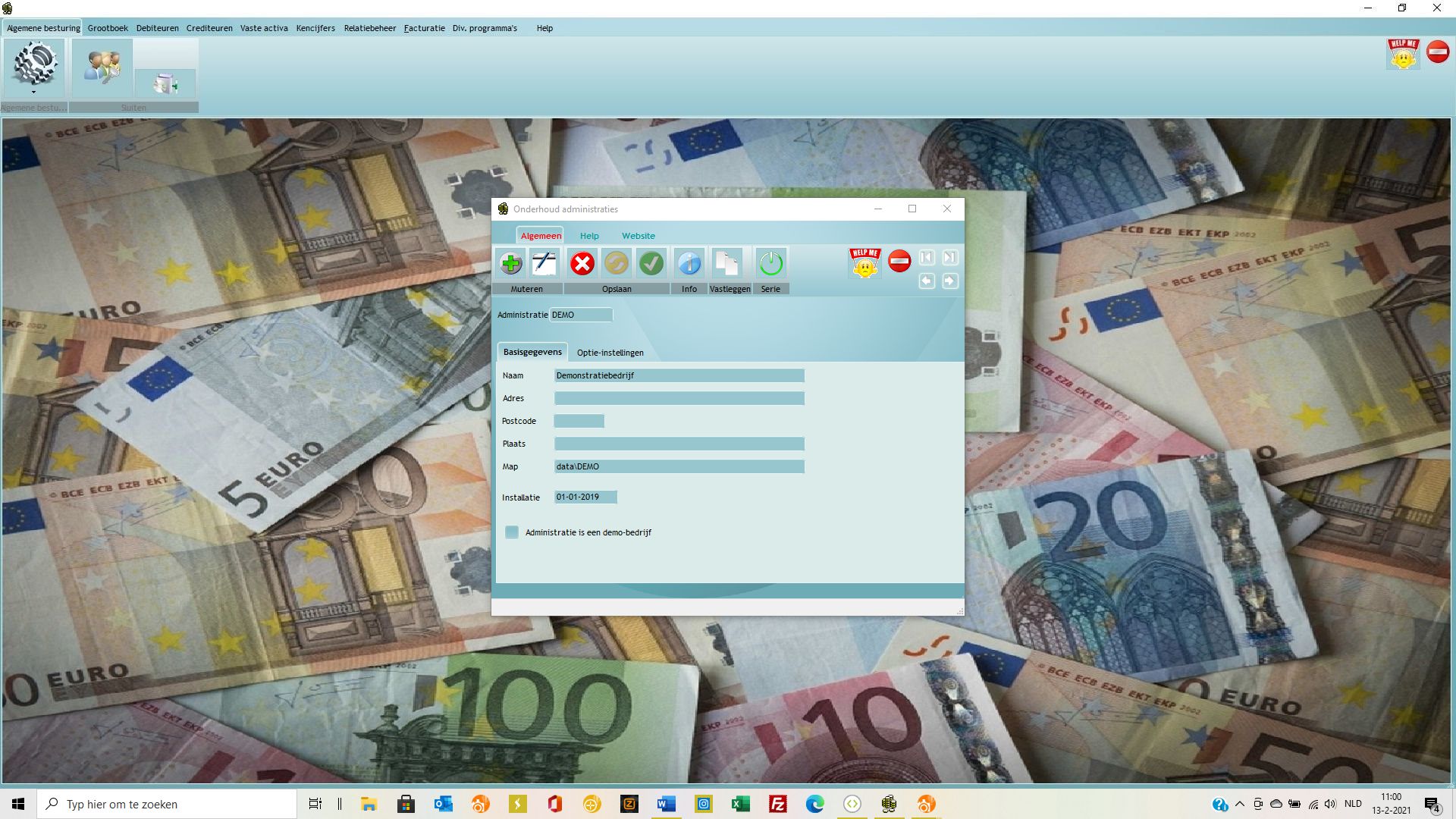Open Microsoft Edge from the taskbar
Screen dimensions: 1456x819
[x=814, y=804]
